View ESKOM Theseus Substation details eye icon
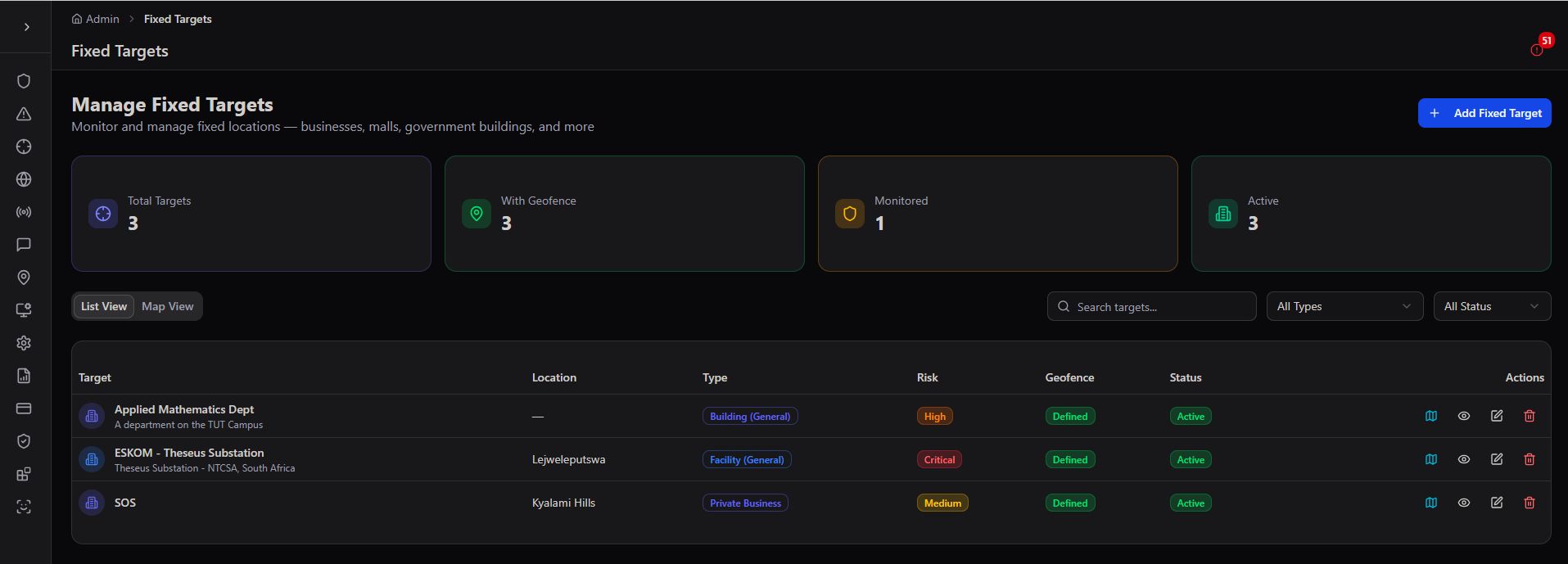1568x564 pixels. (1464, 459)
